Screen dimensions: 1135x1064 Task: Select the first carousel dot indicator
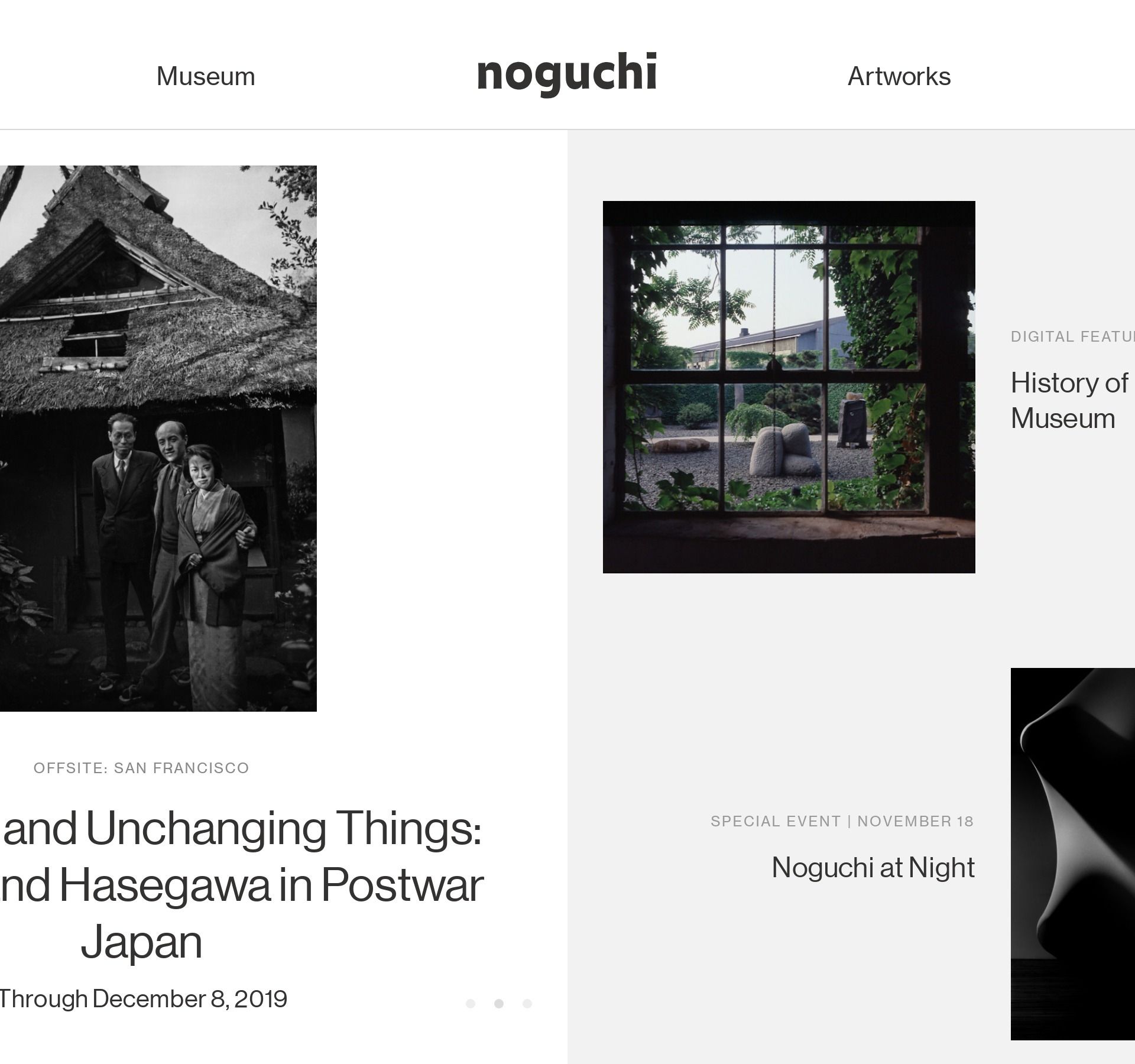click(x=471, y=1003)
